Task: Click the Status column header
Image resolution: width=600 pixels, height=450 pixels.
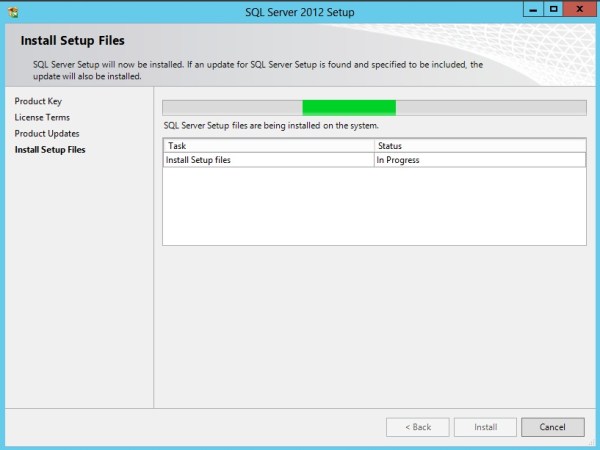Action: pos(479,146)
